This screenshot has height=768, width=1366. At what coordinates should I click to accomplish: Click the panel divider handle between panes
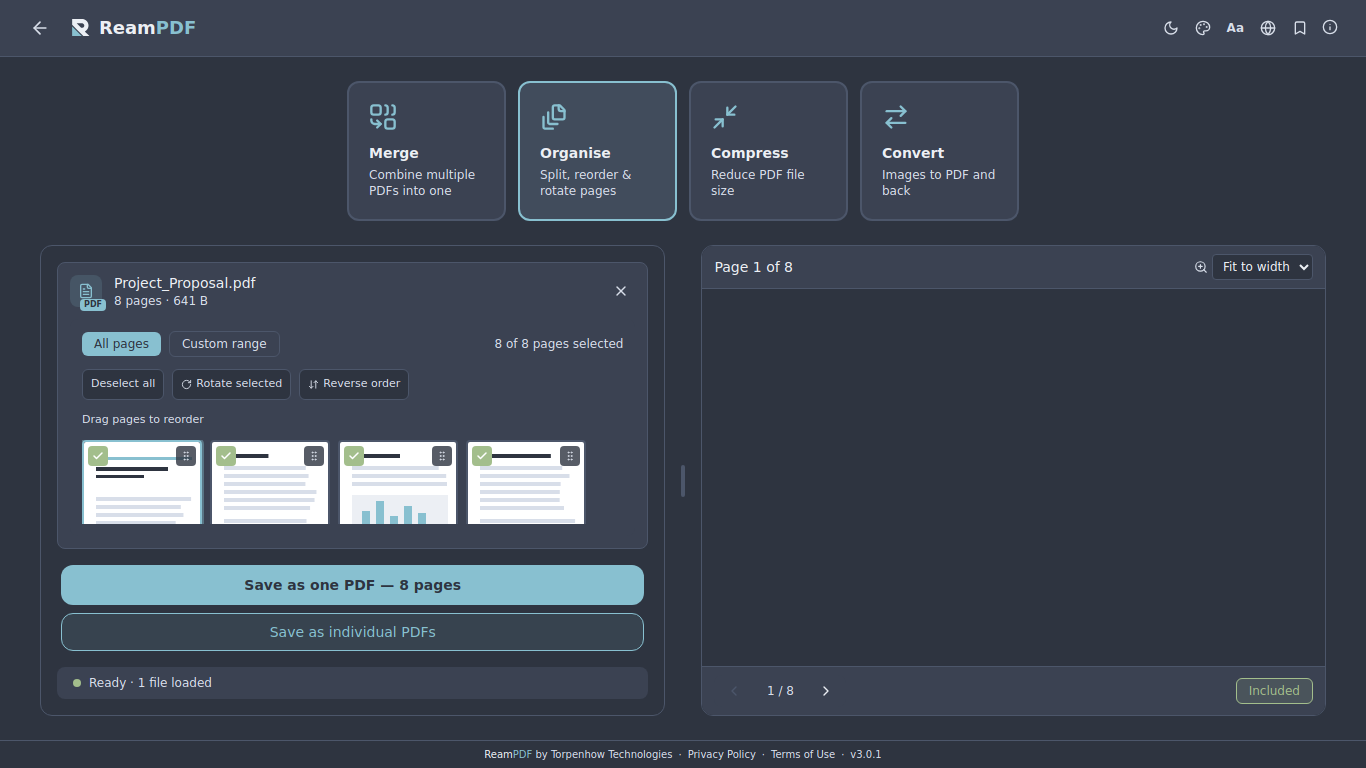click(x=683, y=481)
